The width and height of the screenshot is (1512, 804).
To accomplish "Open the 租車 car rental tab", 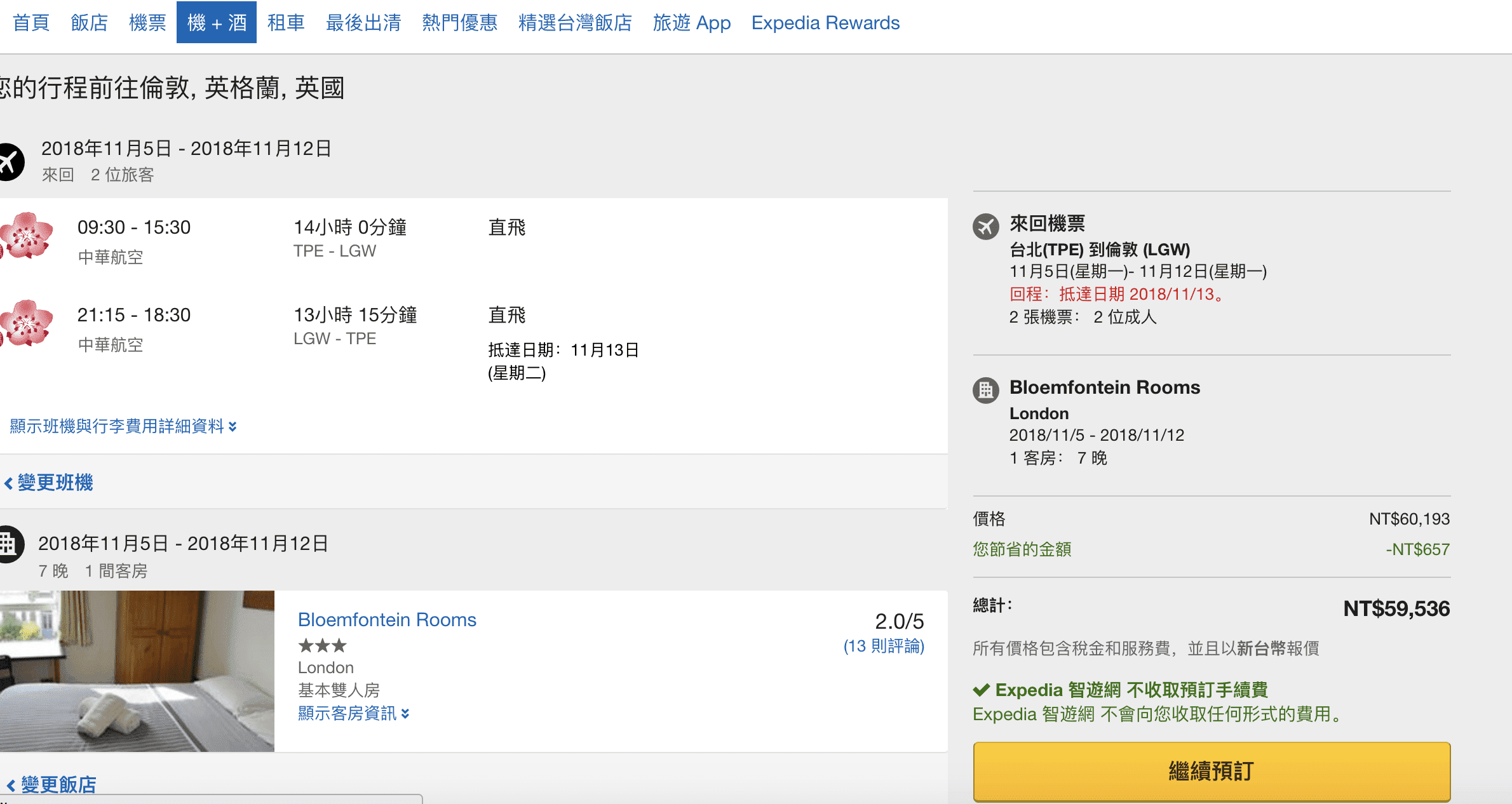I will 287,23.
